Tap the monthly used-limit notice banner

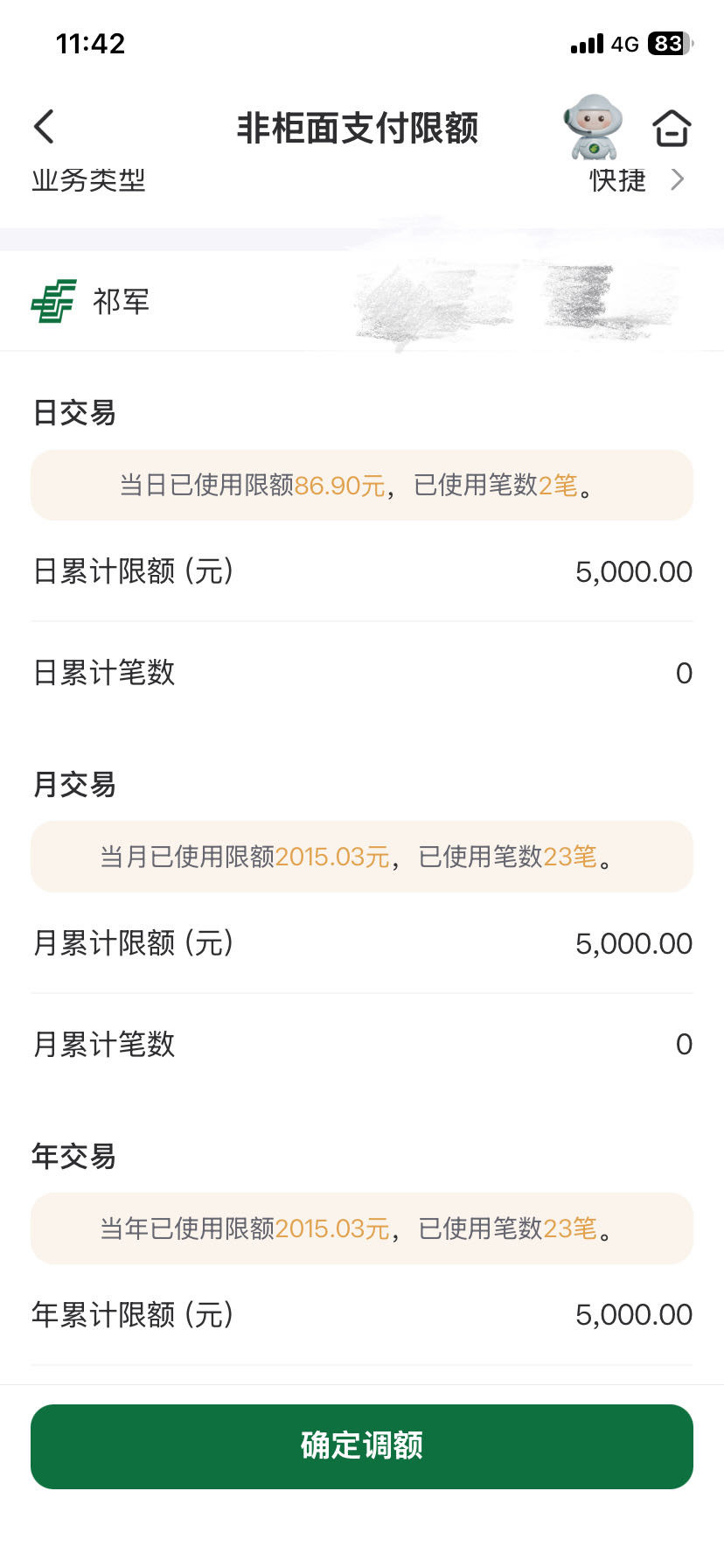click(362, 857)
